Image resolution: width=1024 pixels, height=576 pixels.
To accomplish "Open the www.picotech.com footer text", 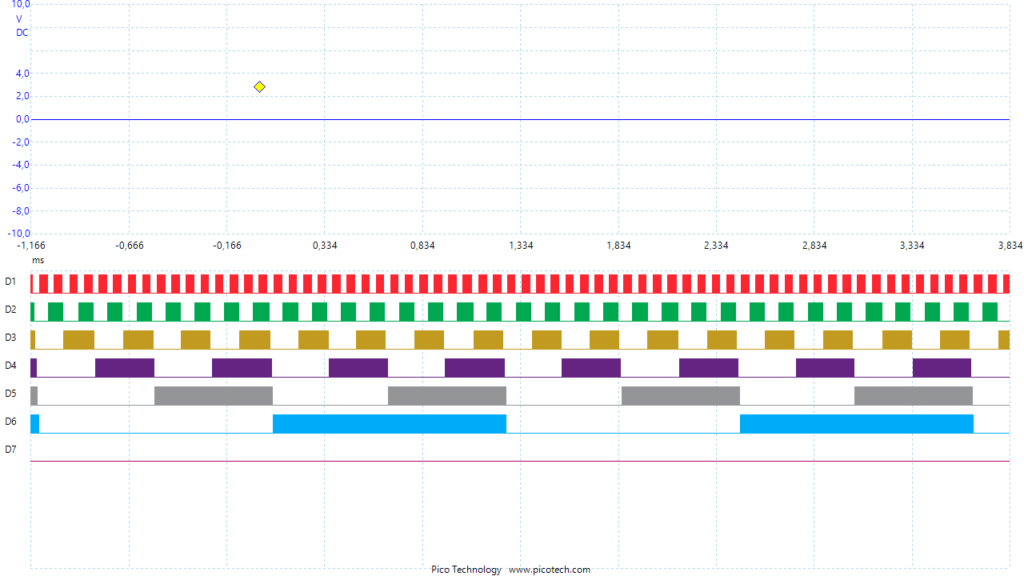I will point(549,569).
